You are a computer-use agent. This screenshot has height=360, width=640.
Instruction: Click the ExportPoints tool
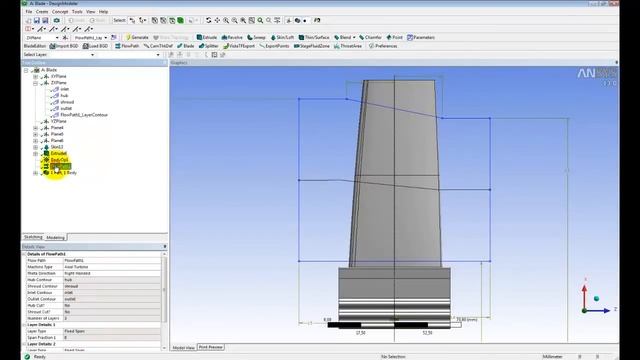pyautogui.click(x=275, y=46)
